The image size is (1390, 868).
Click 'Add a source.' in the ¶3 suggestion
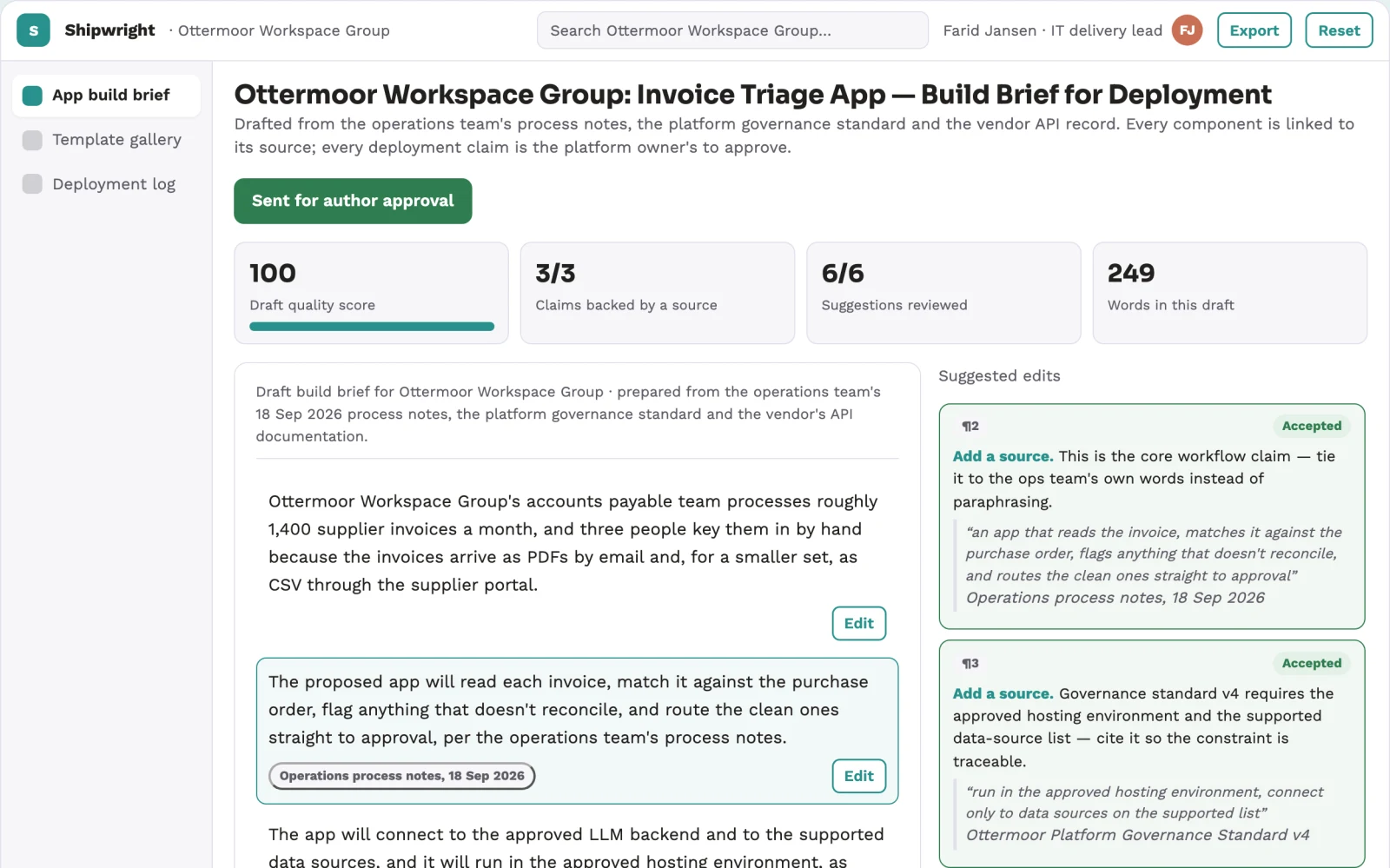click(1003, 693)
